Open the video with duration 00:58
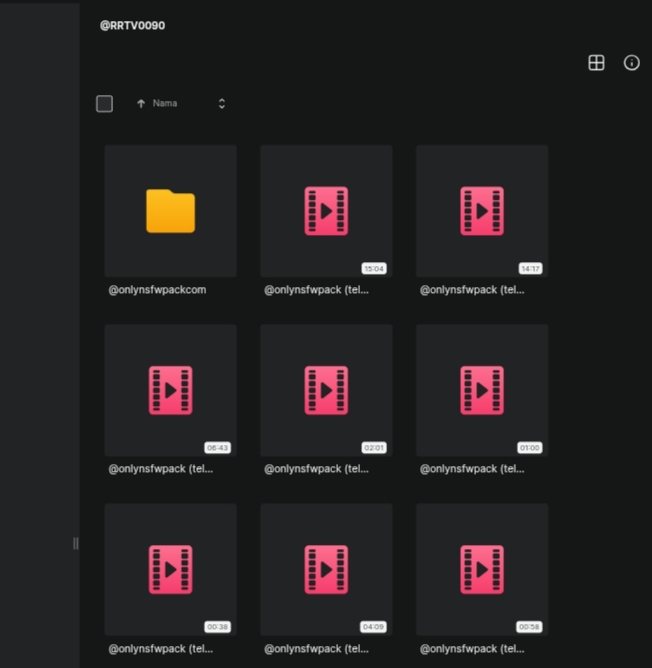Screen dimensions: 652x668 point(482,570)
